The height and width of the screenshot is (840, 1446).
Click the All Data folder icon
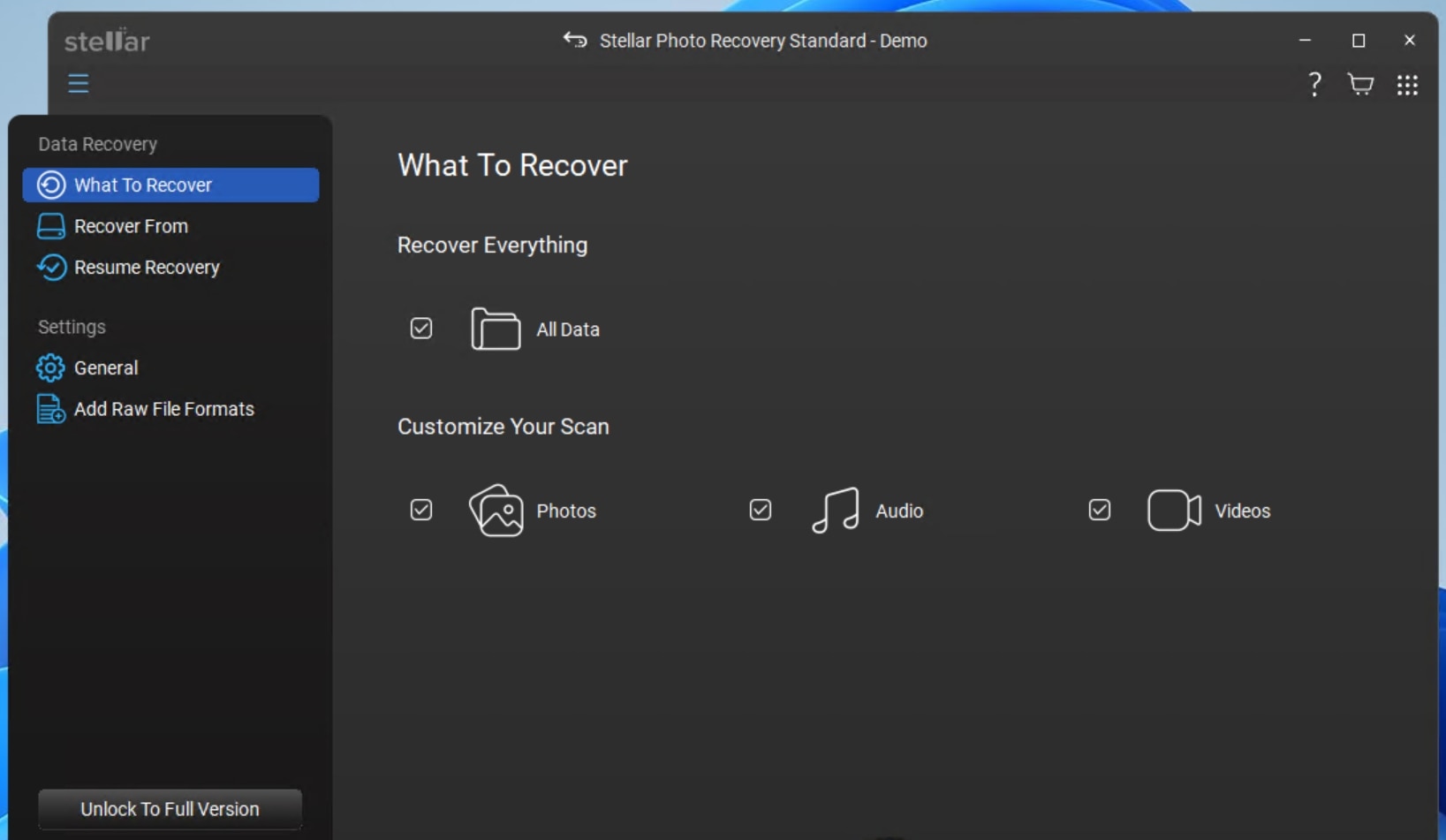(x=496, y=329)
